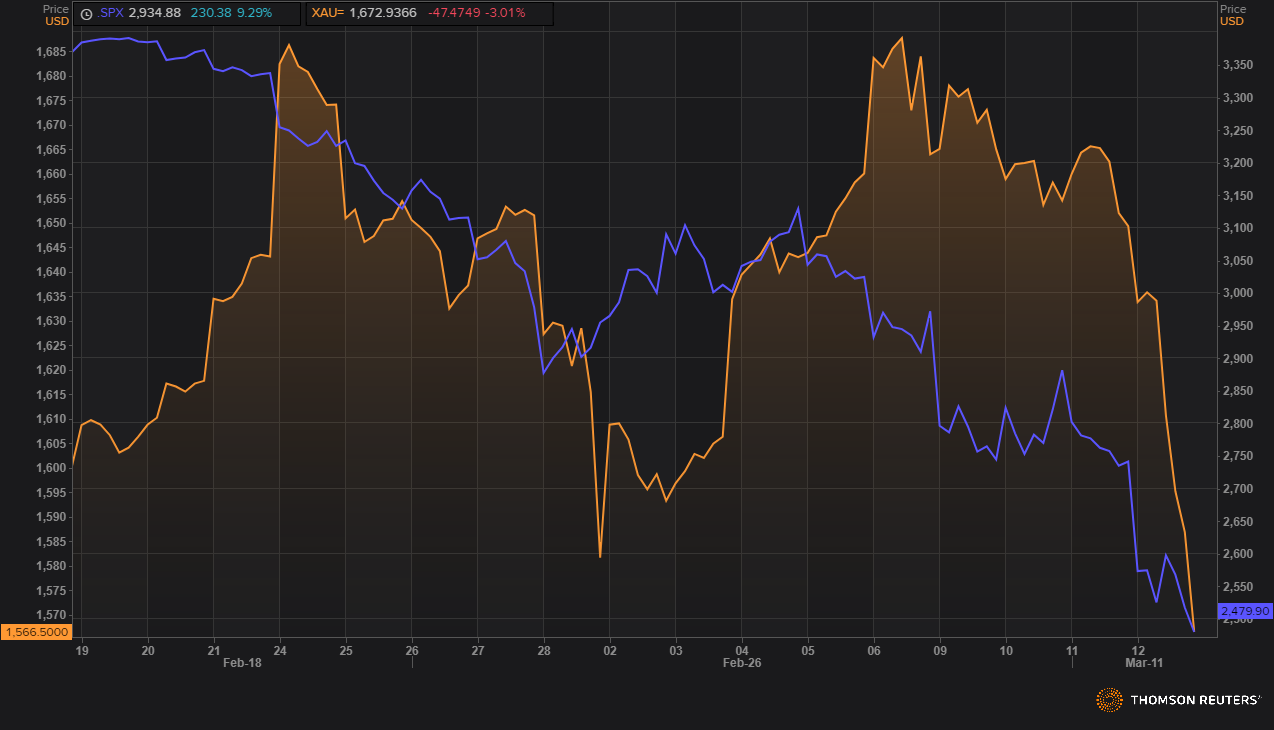
Task: Click the 3,350 right axis value
Action: pos(1236,65)
